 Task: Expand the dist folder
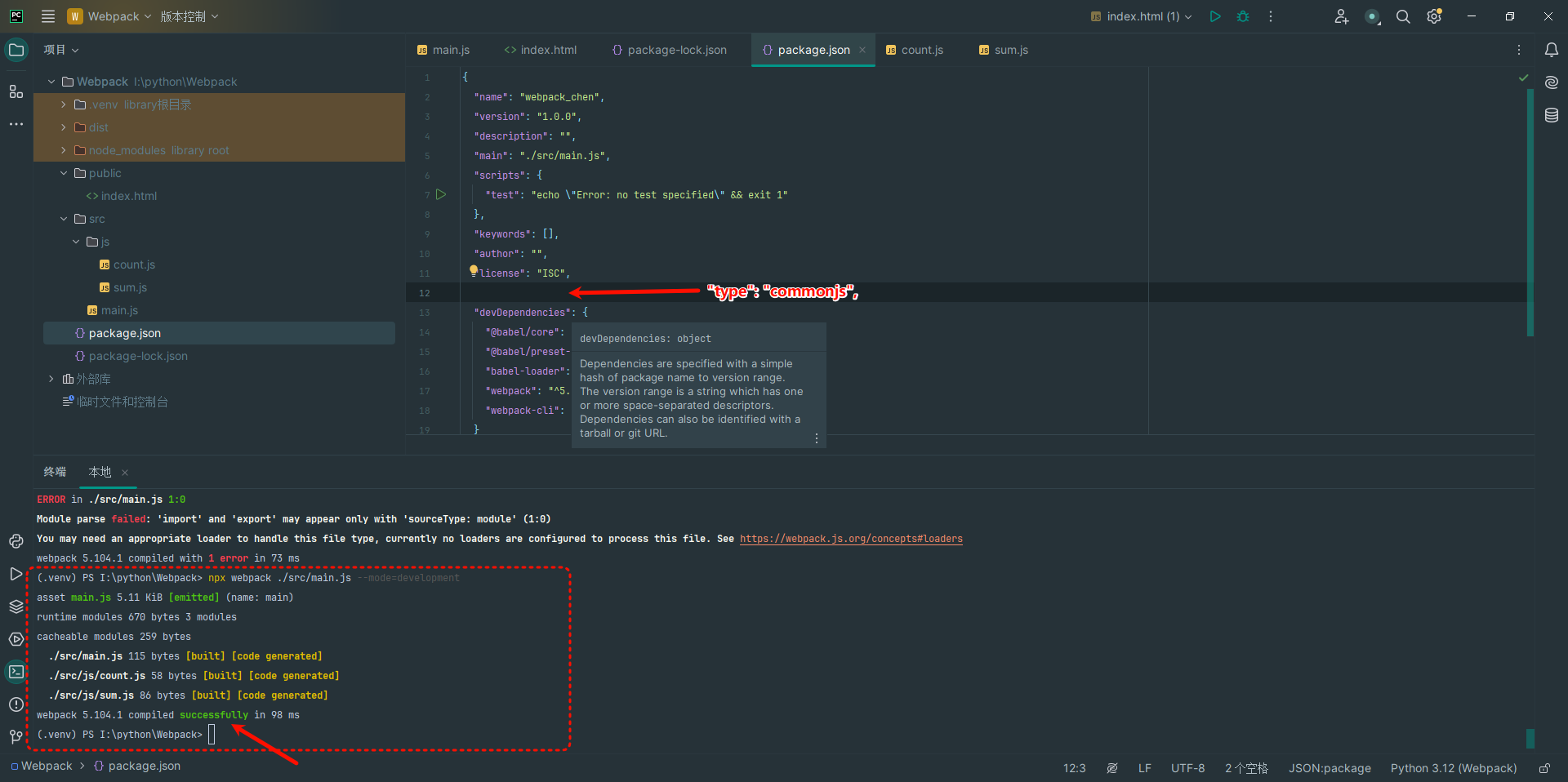click(x=64, y=127)
